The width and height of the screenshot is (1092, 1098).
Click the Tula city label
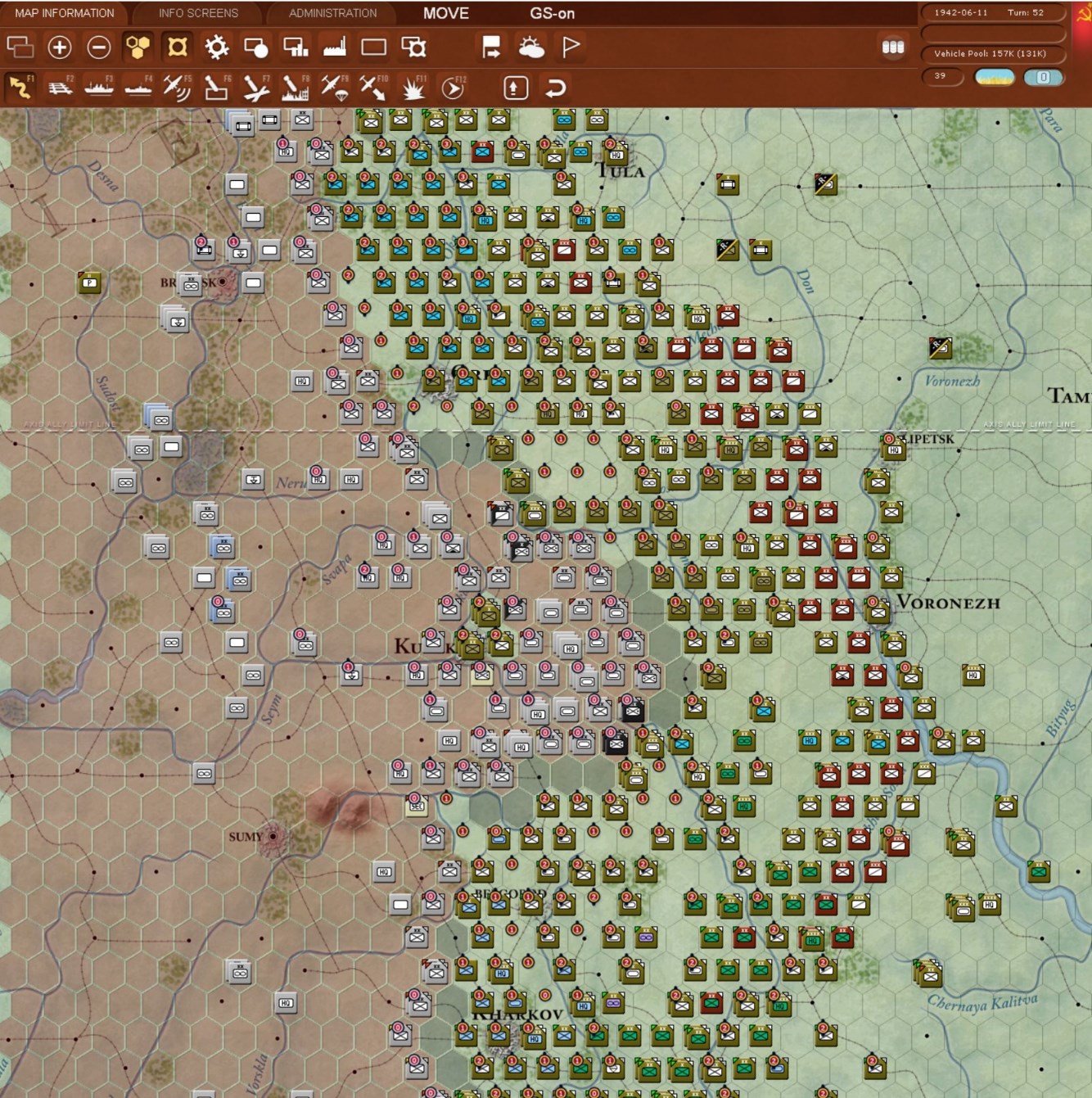tap(620, 171)
